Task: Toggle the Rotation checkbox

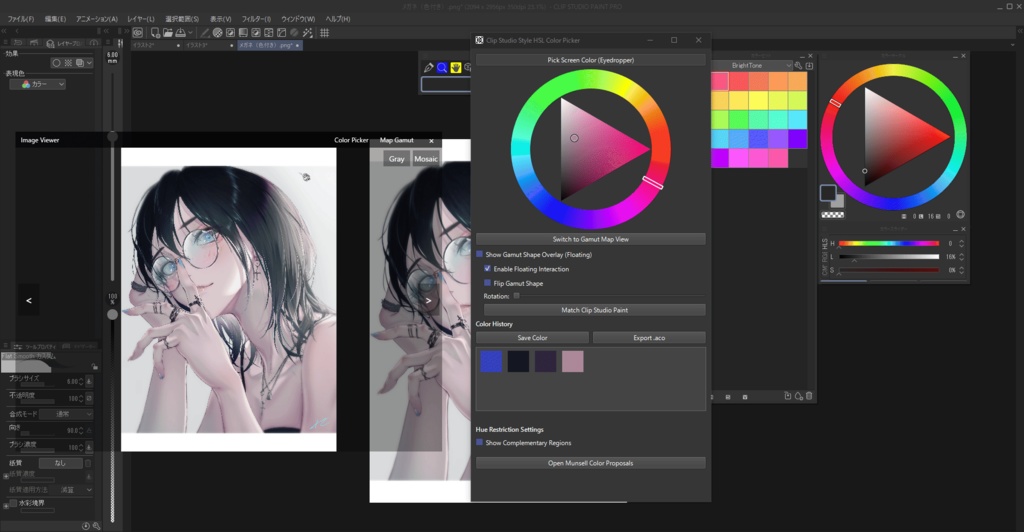Action: tap(517, 296)
